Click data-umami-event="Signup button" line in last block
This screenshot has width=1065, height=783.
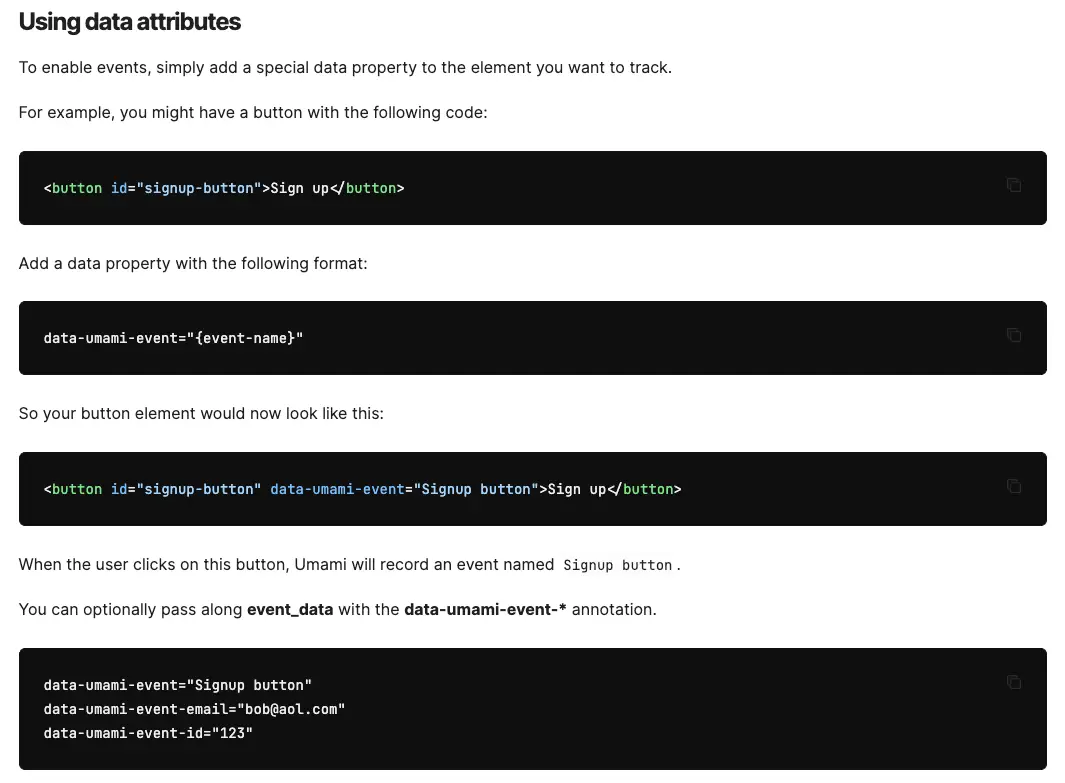[178, 685]
